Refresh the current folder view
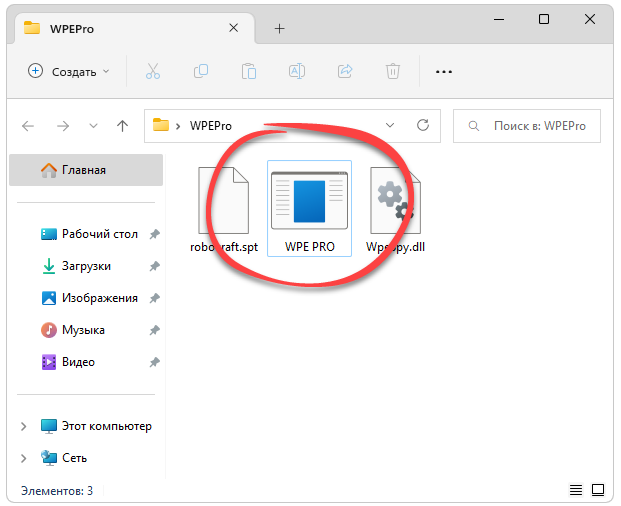The width and height of the screenshot is (621, 506). click(423, 125)
